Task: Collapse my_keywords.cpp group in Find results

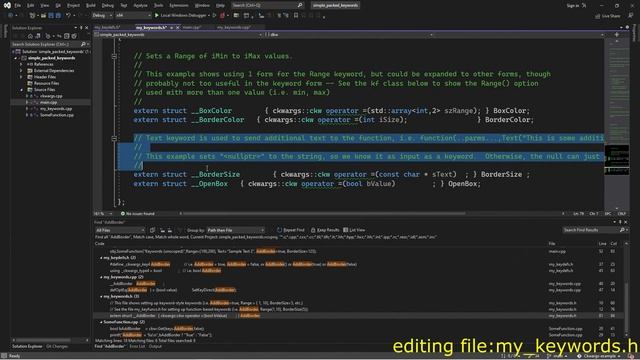Action: (x=101, y=277)
